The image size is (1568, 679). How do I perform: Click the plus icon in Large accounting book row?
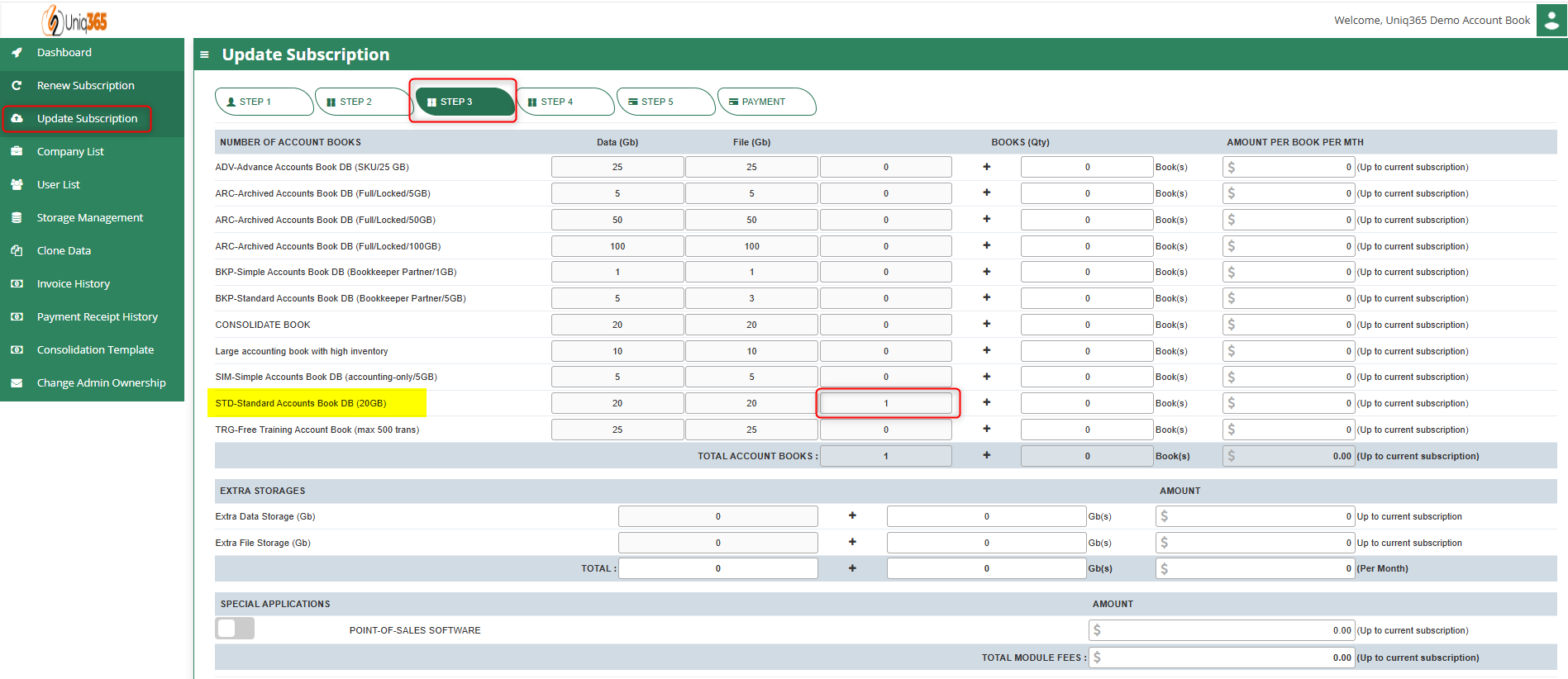pos(986,350)
